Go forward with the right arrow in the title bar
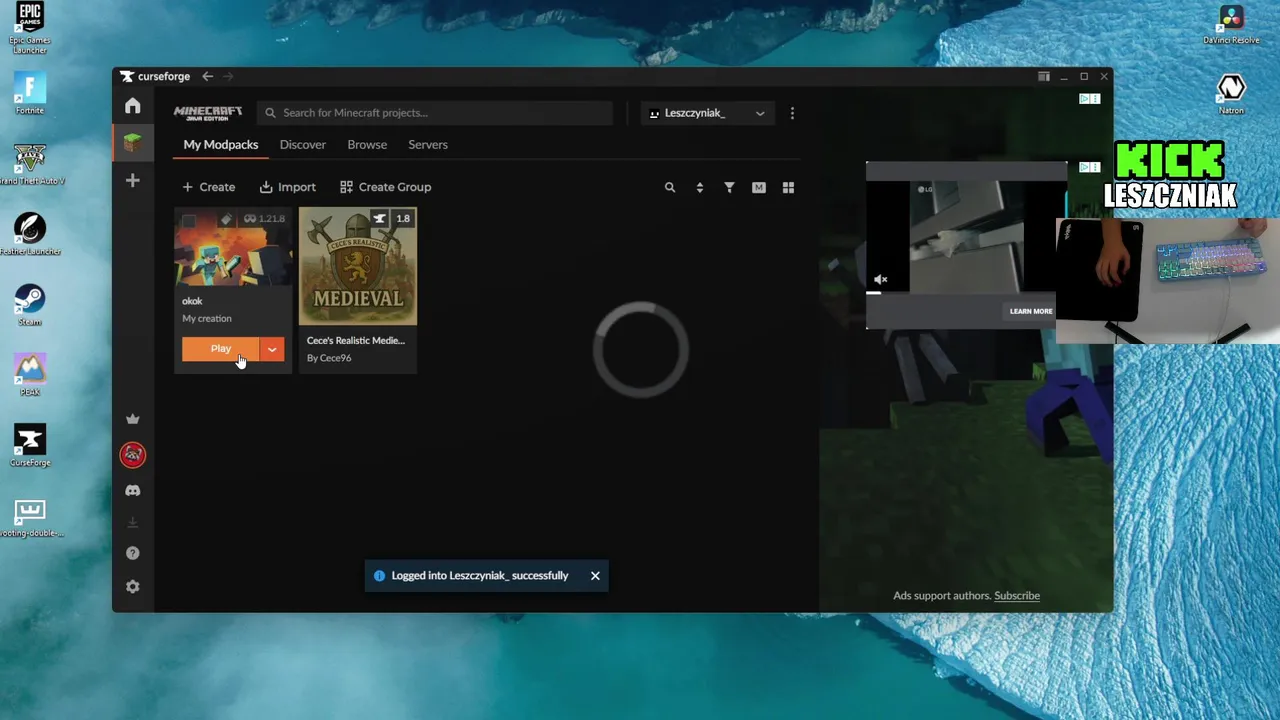 coord(228,76)
